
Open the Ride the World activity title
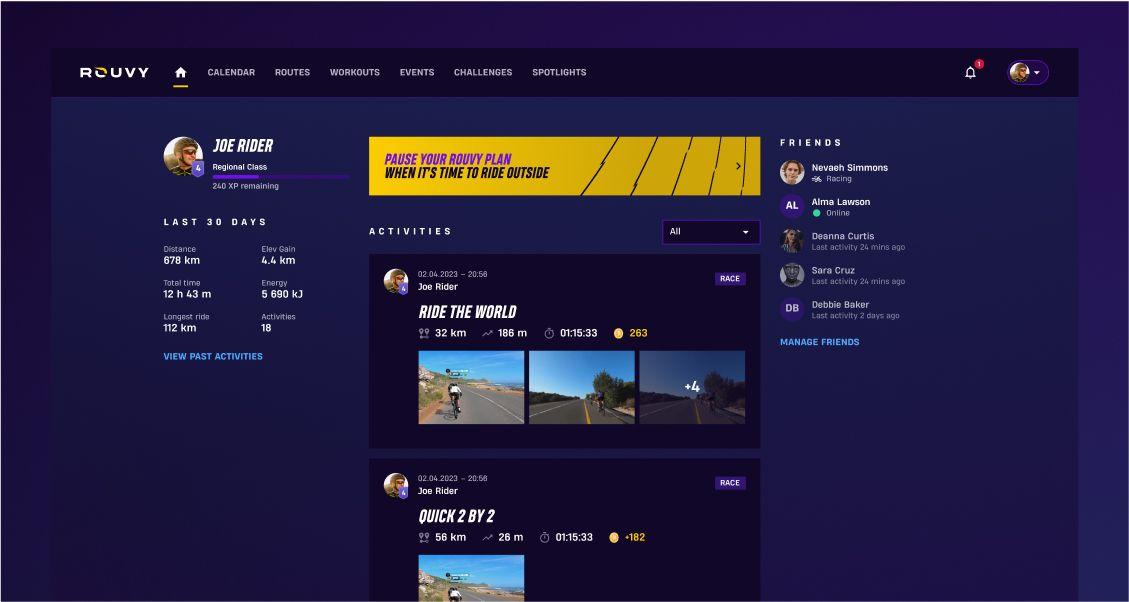(467, 312)
